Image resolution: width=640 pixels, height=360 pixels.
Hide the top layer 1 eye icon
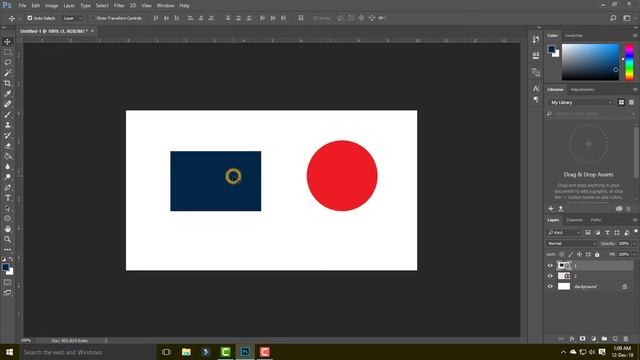[550, 266]
